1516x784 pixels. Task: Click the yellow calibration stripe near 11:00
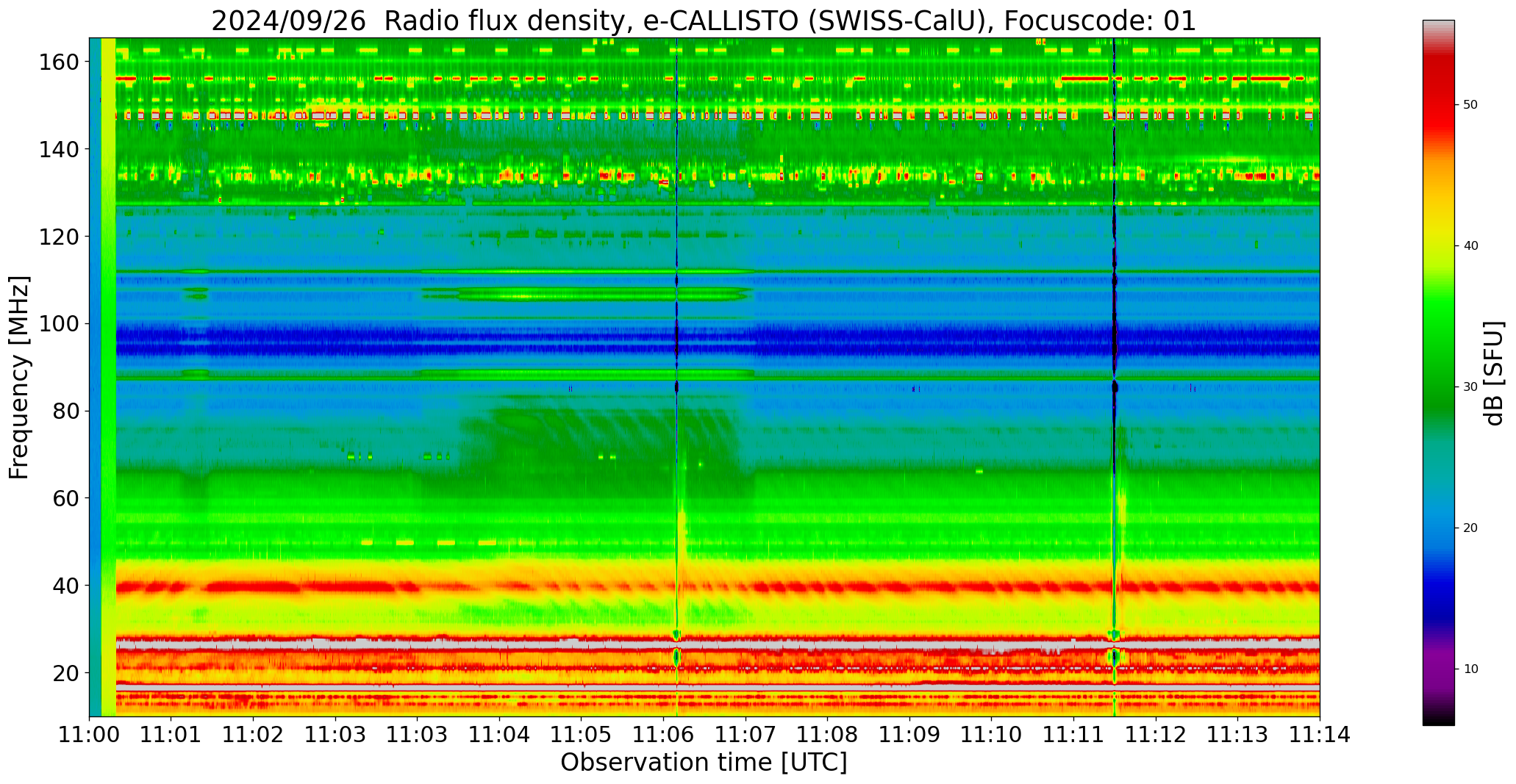(x=108, y=377)
